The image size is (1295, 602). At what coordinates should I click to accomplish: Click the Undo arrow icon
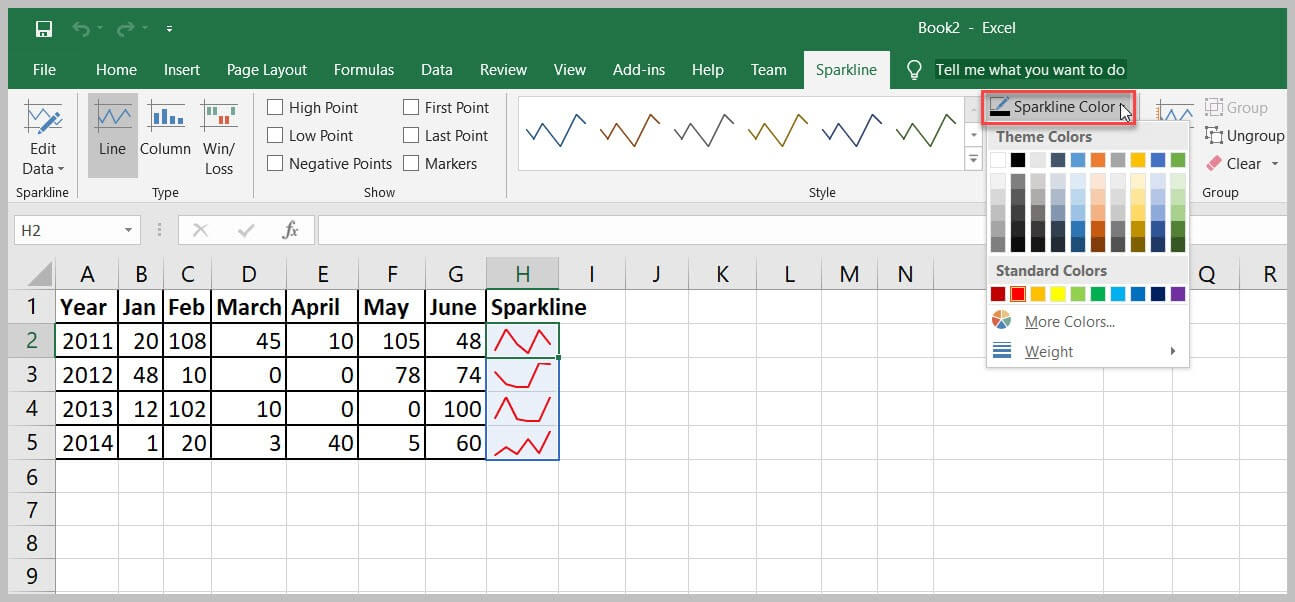click(x=81, y=28)
